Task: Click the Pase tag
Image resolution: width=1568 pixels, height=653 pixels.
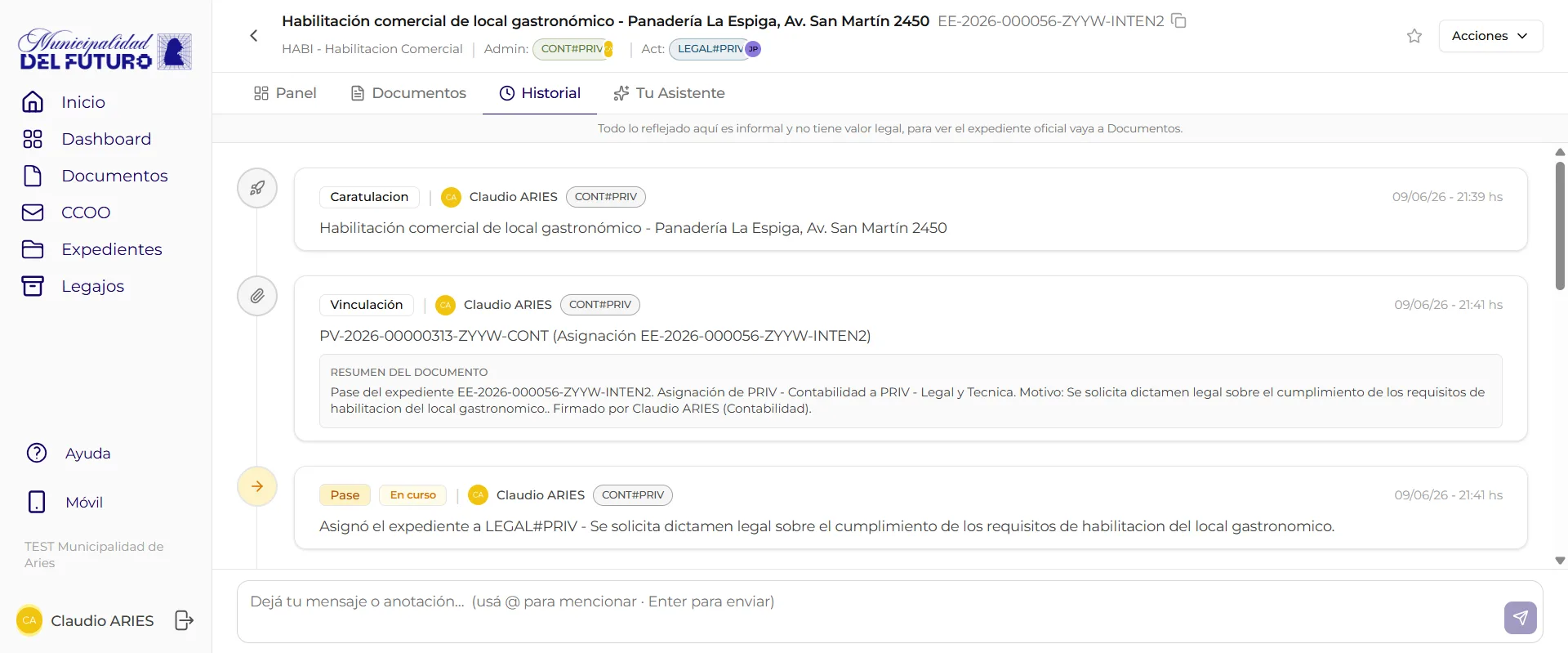Action: (x=345, y=495)
